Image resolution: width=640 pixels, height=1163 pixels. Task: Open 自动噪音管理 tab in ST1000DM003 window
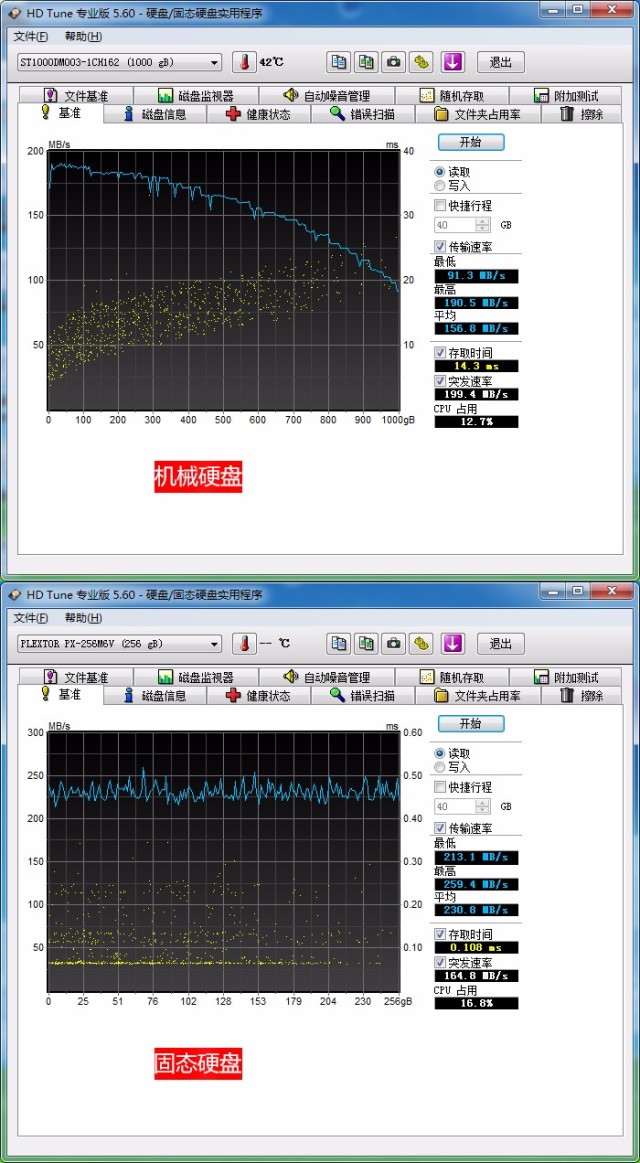coord(326,96)
